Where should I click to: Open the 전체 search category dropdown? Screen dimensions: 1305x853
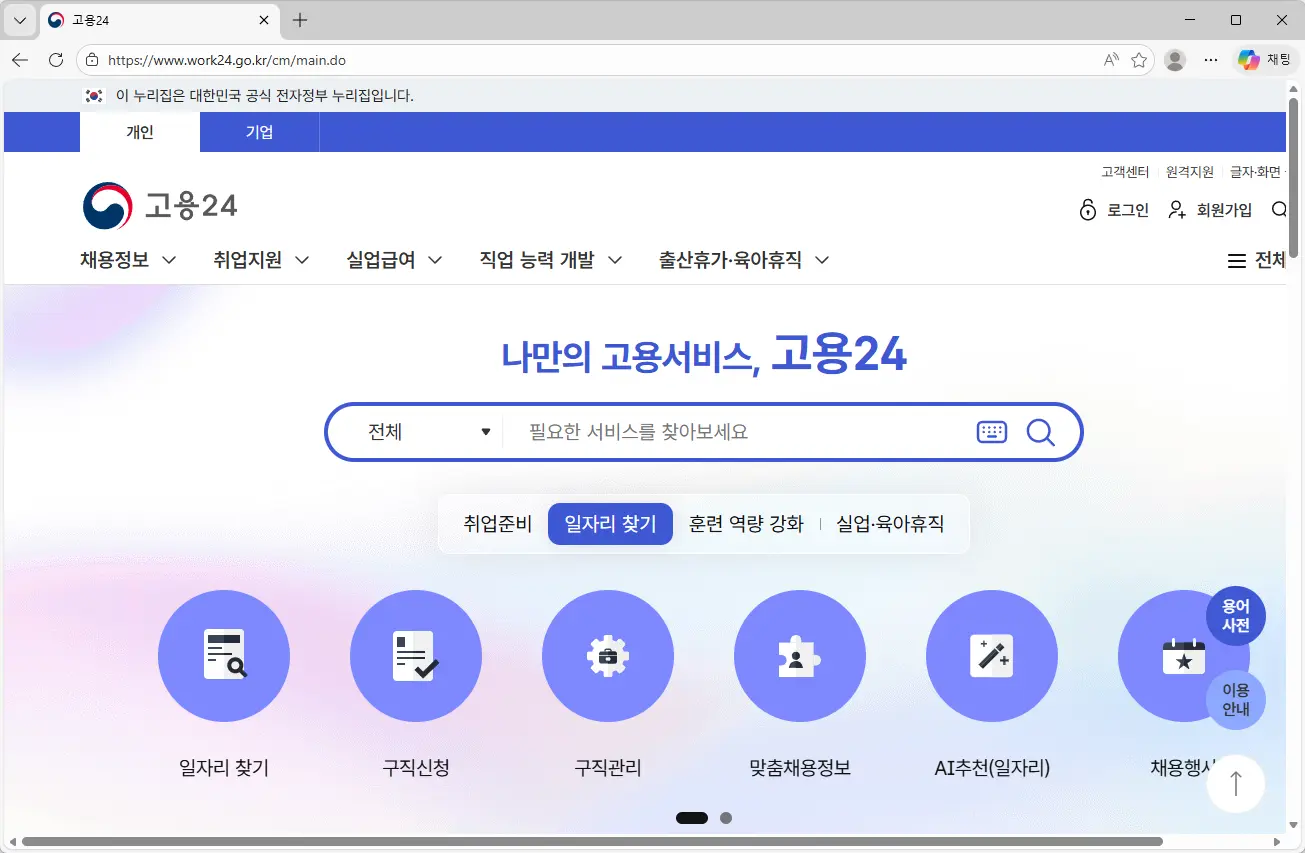click(x=430, y=432)
